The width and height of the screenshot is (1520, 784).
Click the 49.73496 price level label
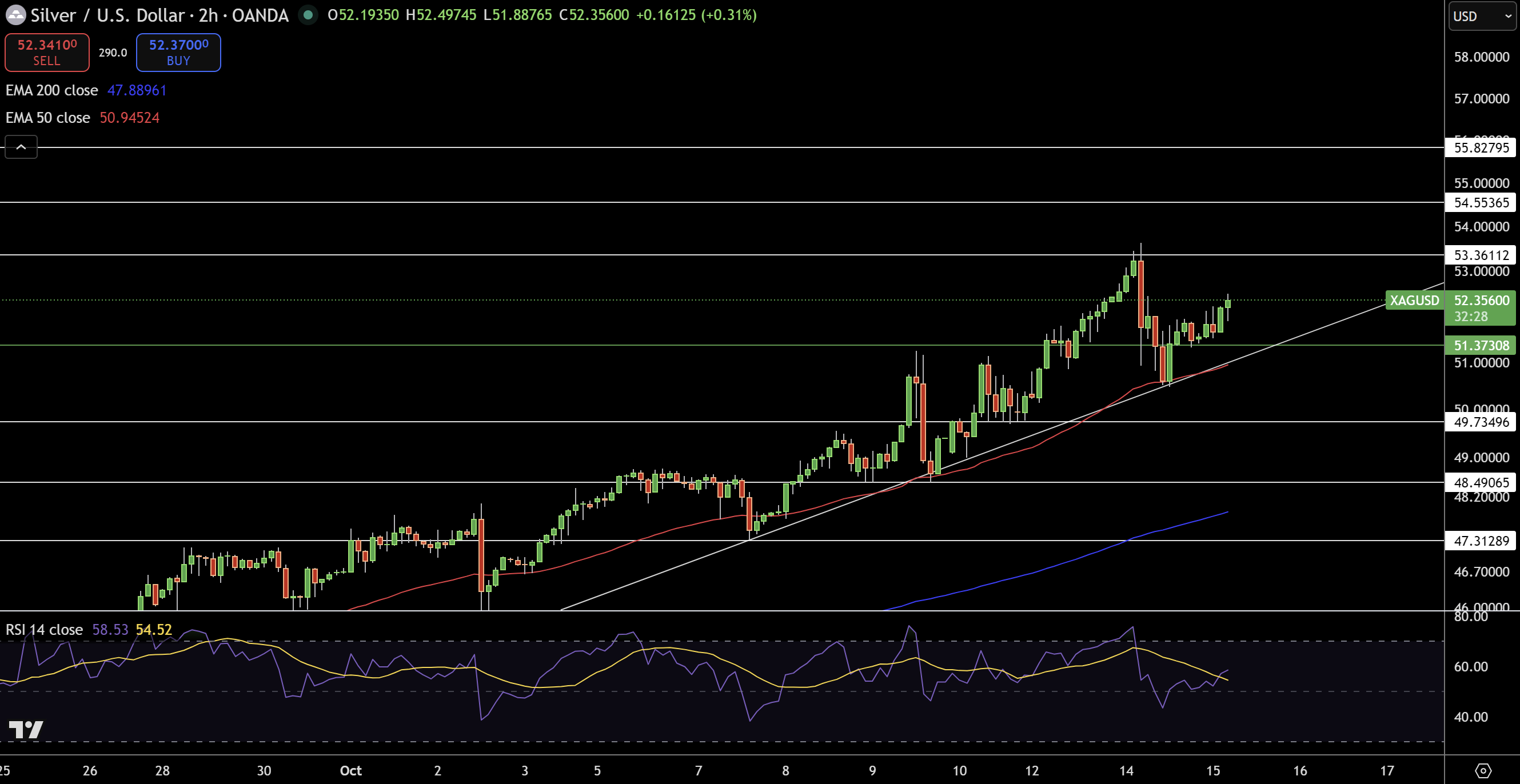coord(1481,422)
